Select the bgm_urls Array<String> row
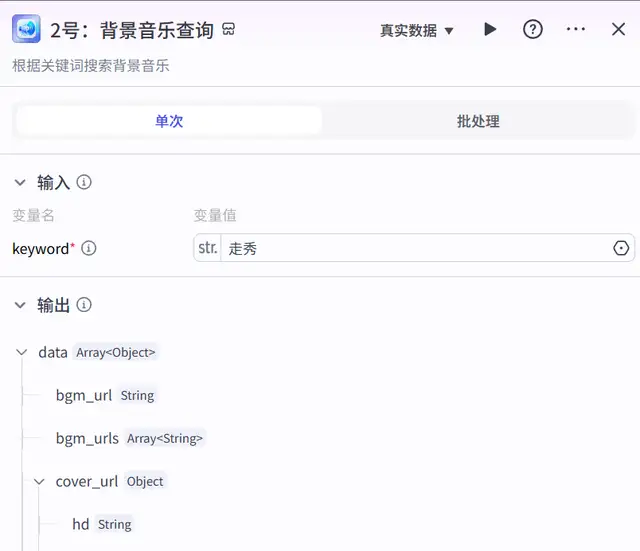640x551 pixels. click(129, 438)
